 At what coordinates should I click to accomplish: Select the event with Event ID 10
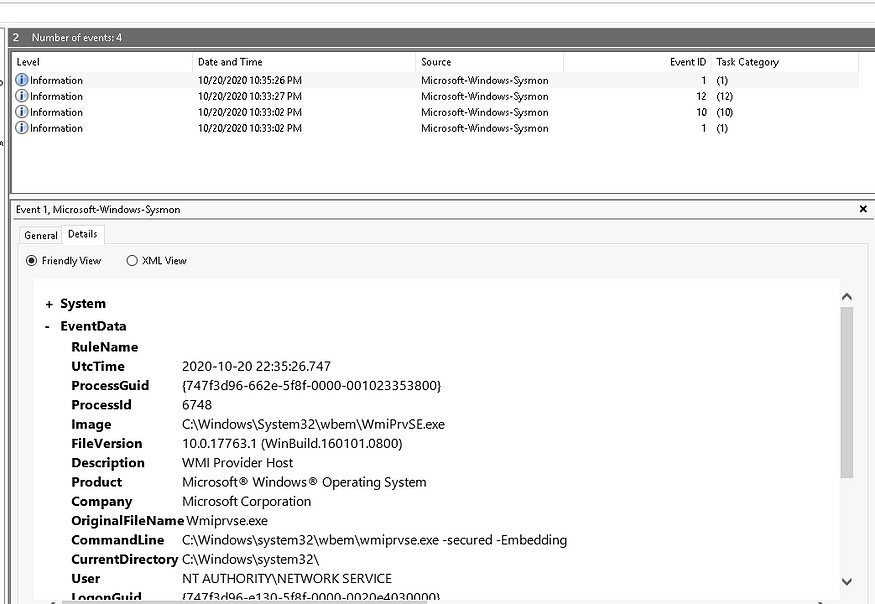tap(435, 112)
